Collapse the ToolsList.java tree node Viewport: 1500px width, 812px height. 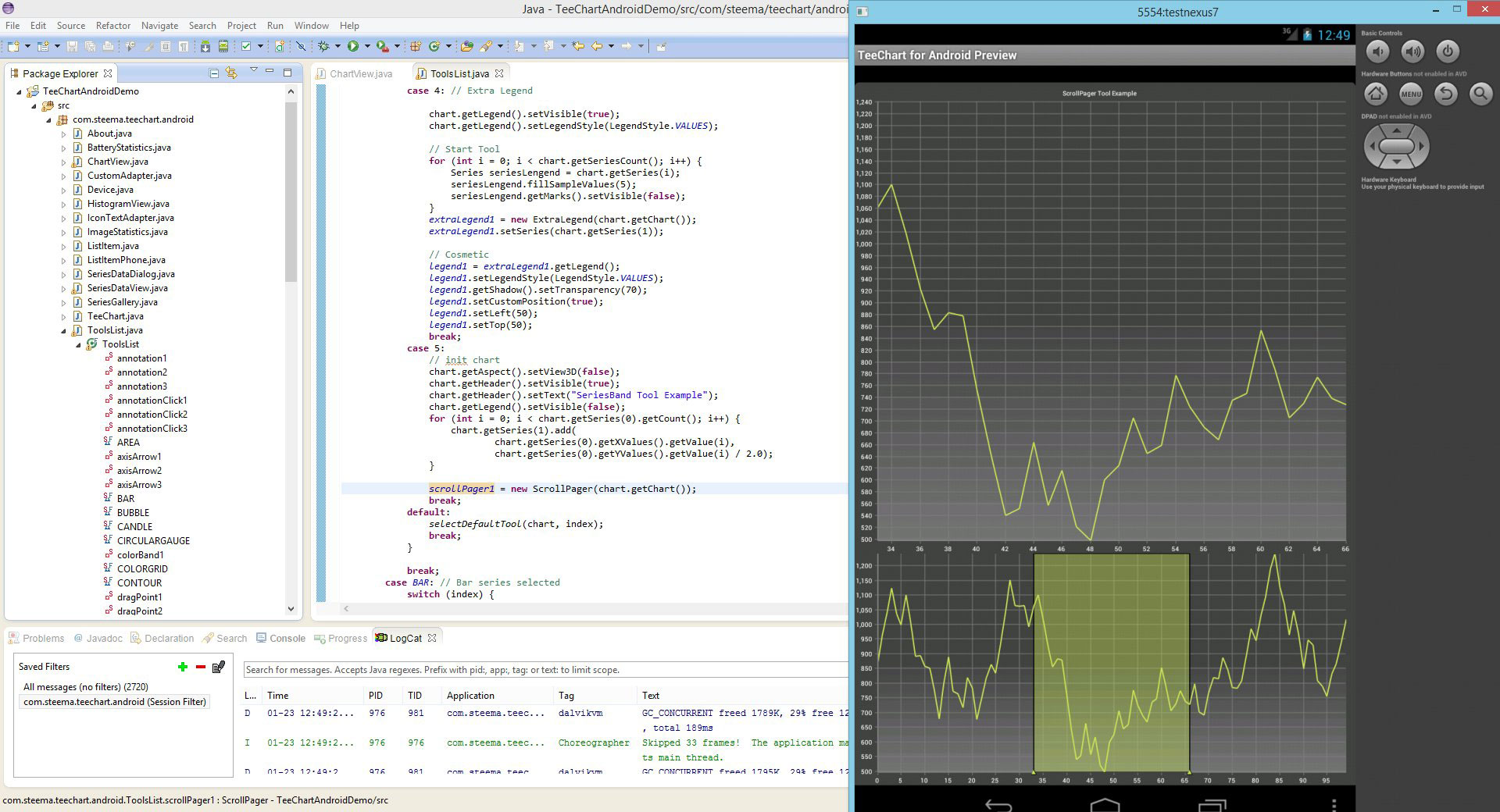(x=64, y=330)
